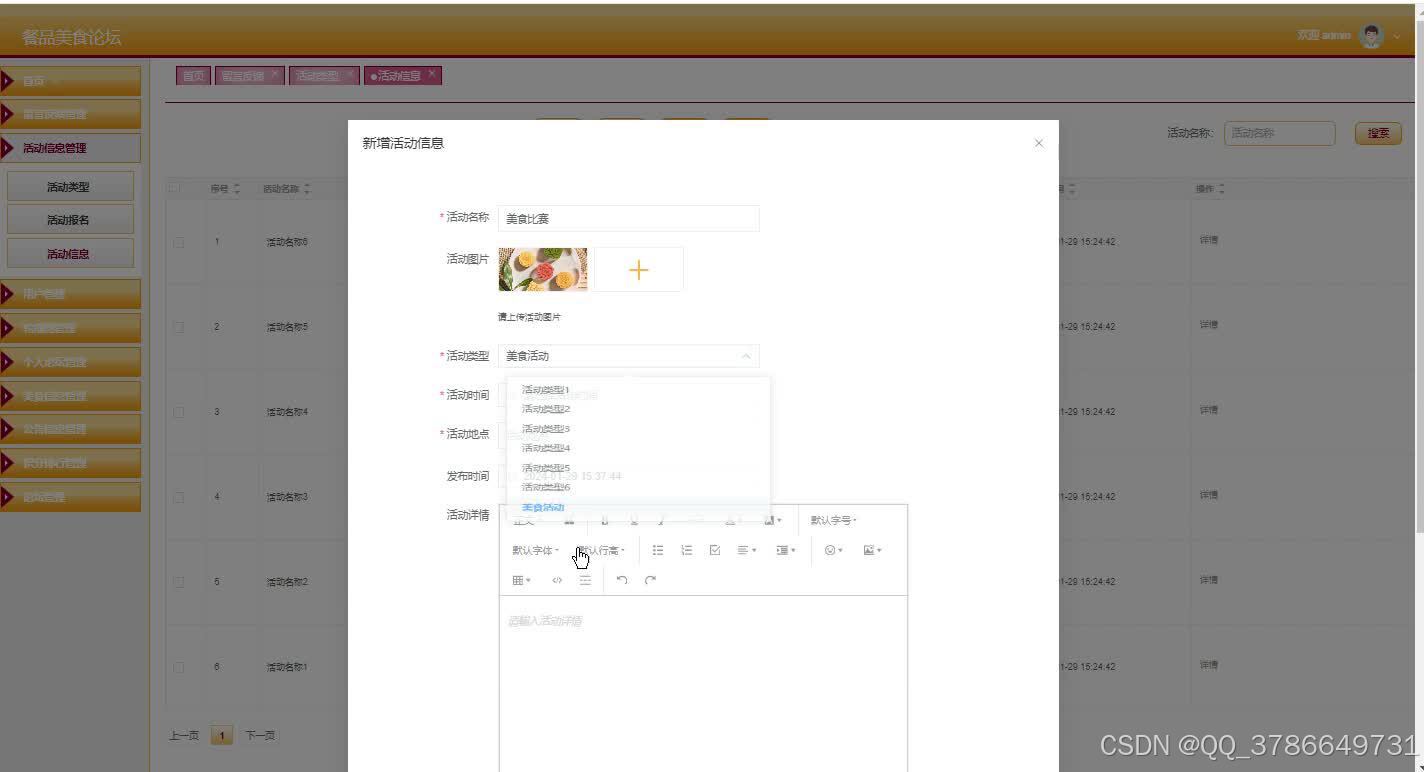Collapse the 活动类型 select showing 美食活动
1424x772 pixels.
(x=628, y=356)
